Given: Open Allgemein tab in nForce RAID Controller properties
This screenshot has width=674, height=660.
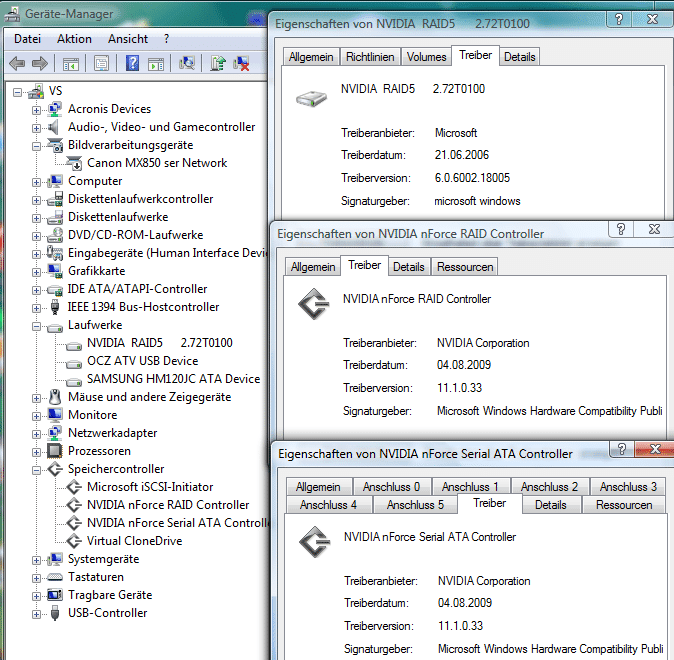Looking at the screenshot, I should [x=313, y=267].
